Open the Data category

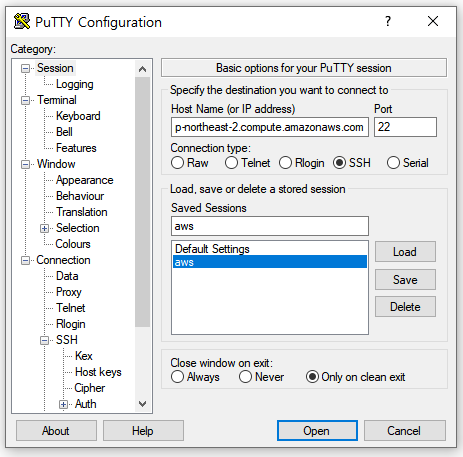[67, 276]
